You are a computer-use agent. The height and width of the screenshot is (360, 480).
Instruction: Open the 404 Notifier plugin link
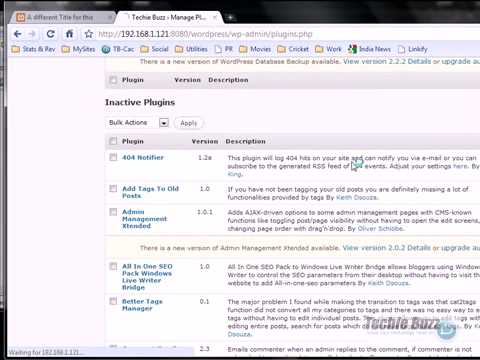tap(143, 157)
